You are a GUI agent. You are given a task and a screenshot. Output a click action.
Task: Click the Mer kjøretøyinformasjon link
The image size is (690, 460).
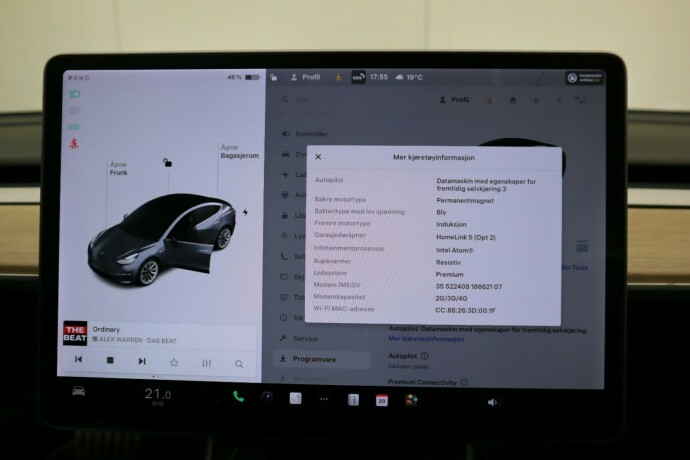(425, 339)
